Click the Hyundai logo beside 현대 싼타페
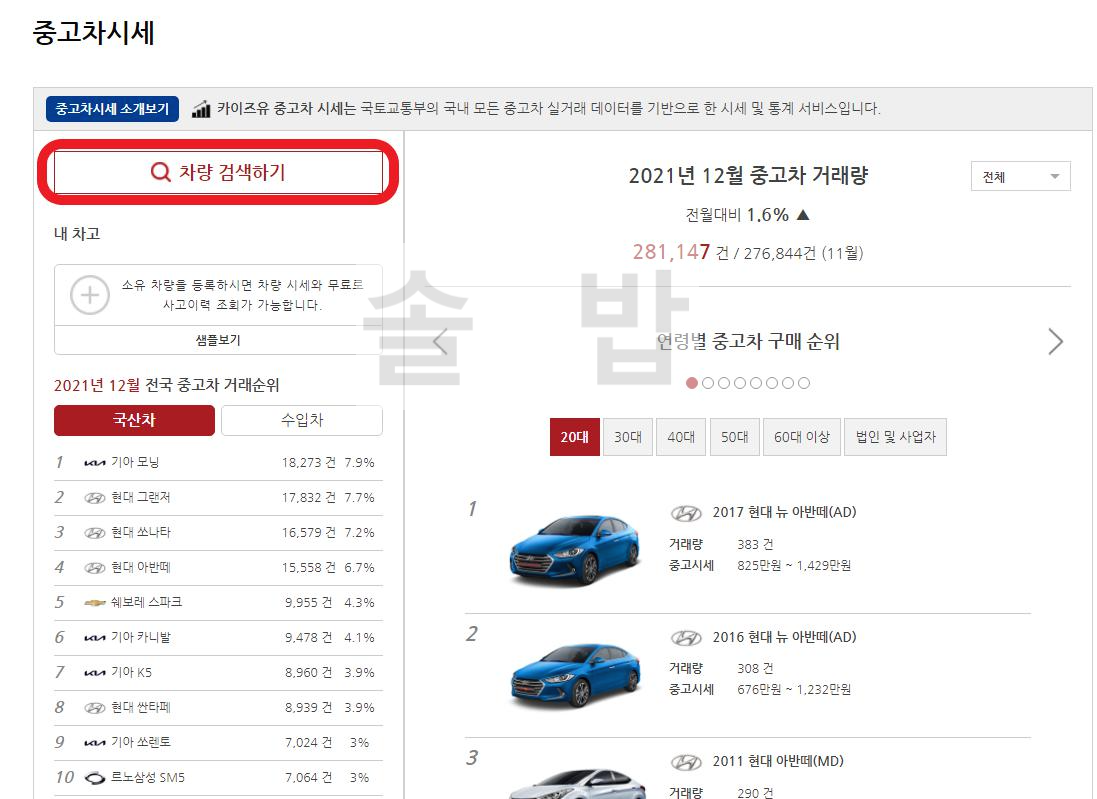This screenshot has width=1097, height=799. click(94, 708)
